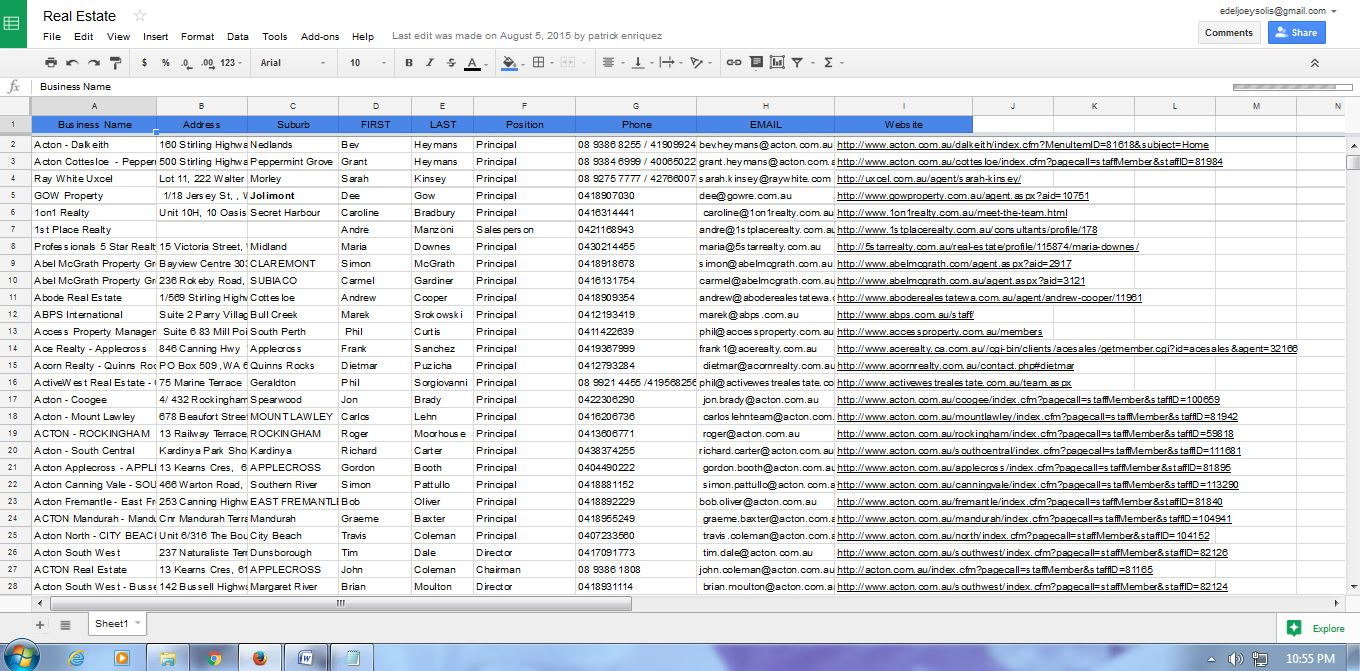Click the Explore button
The width and height of the screenshot is (1360, 671).
click(x=1315, y=628)
